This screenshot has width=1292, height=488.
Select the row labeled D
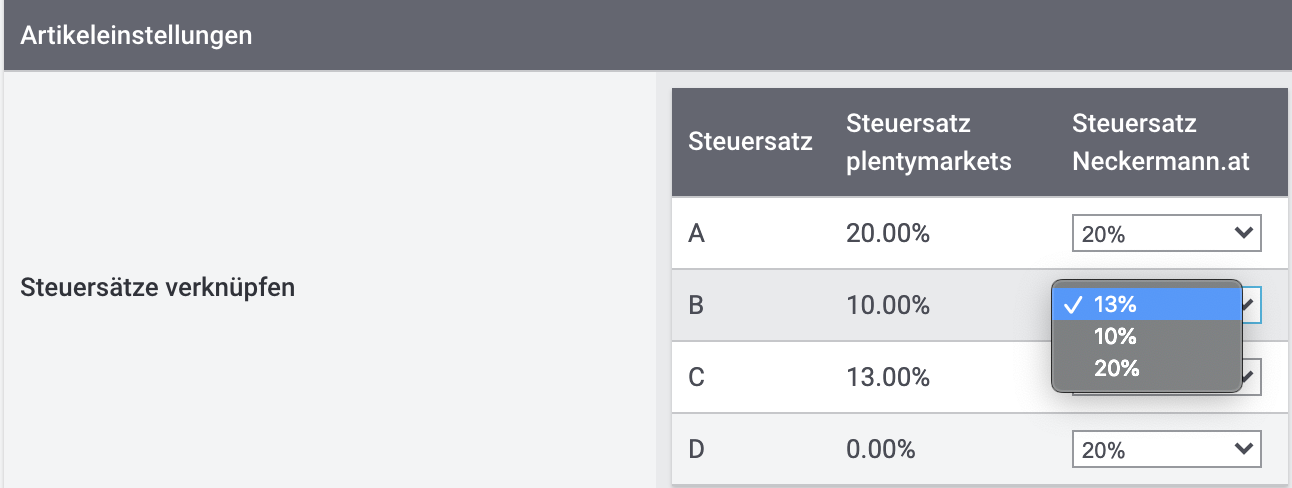click(x=696, y=450)
